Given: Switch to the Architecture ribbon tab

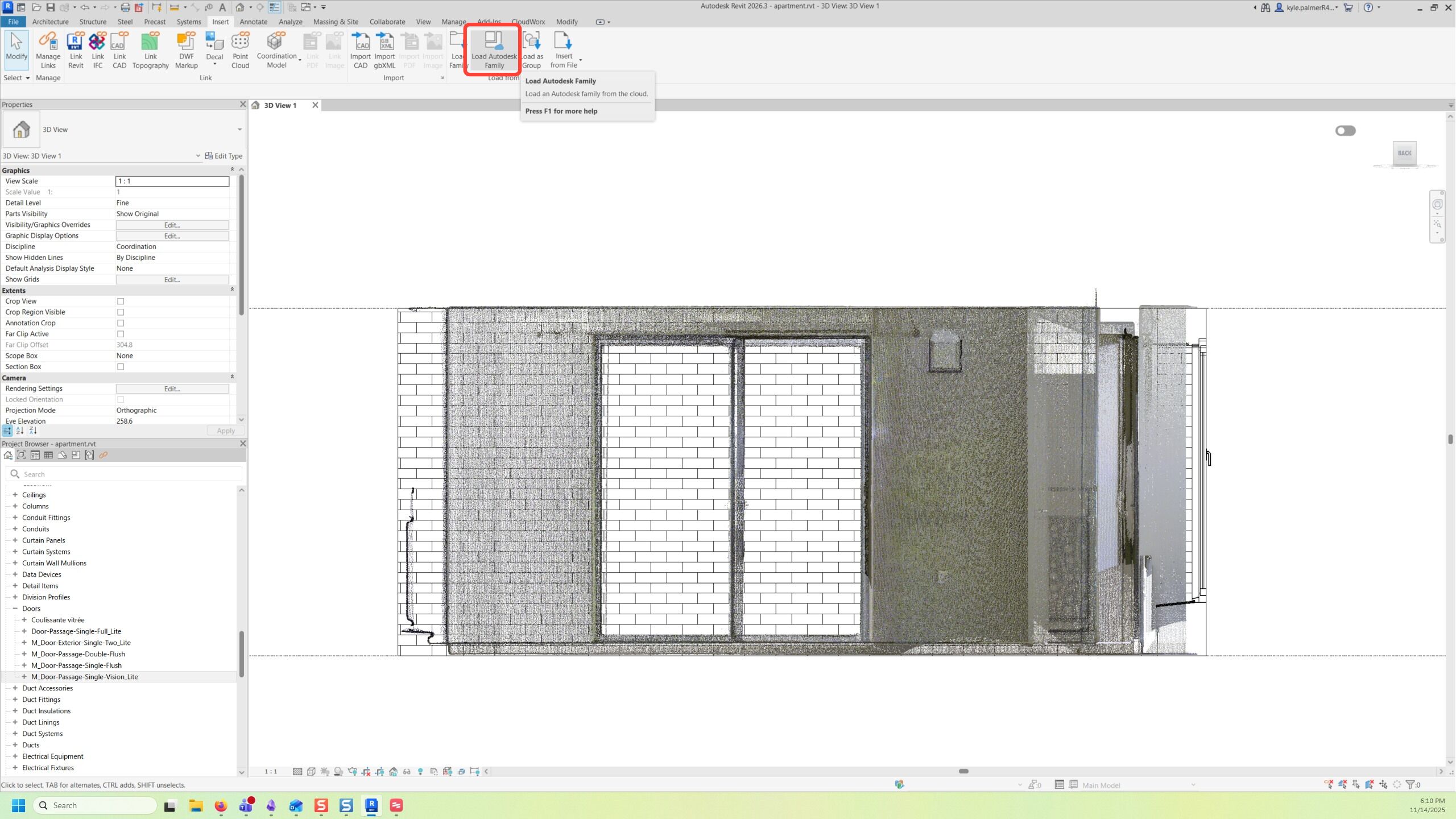Looking at the screenshot, I should 50,22.
